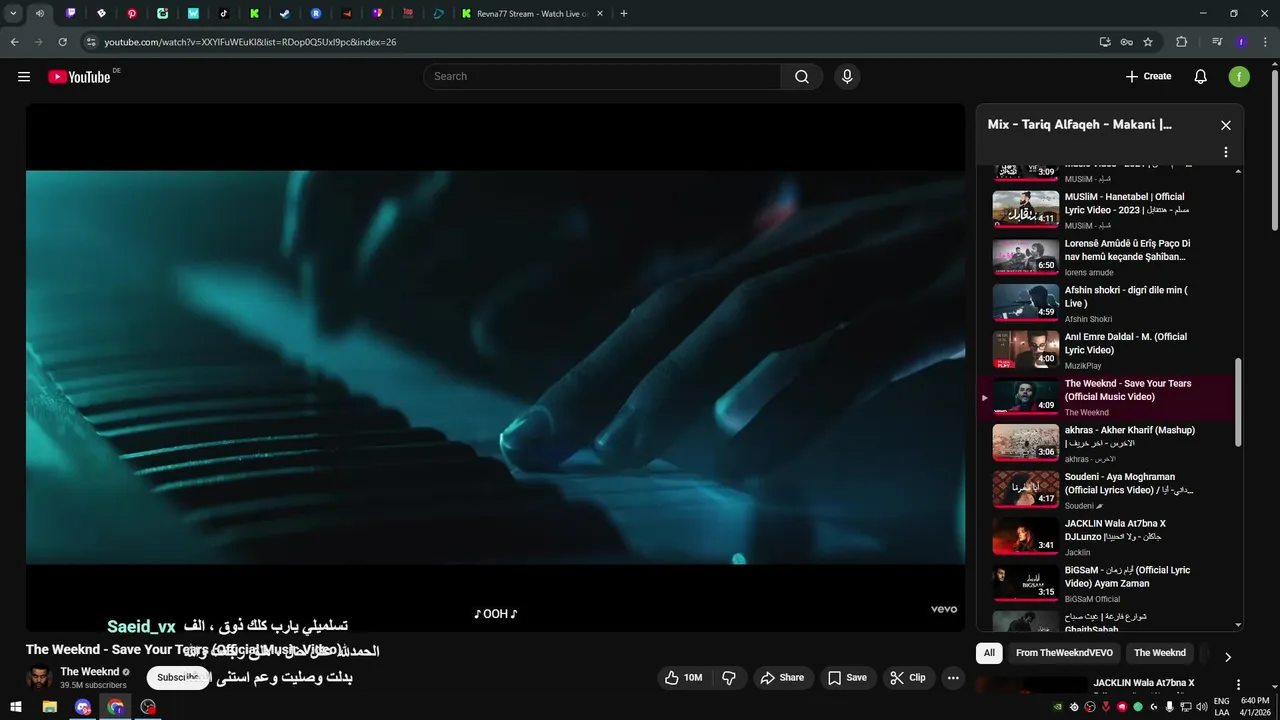Dislike the video with thumbs down
This screenshot has width=1280, height=720.
click(x=729, y=678)
